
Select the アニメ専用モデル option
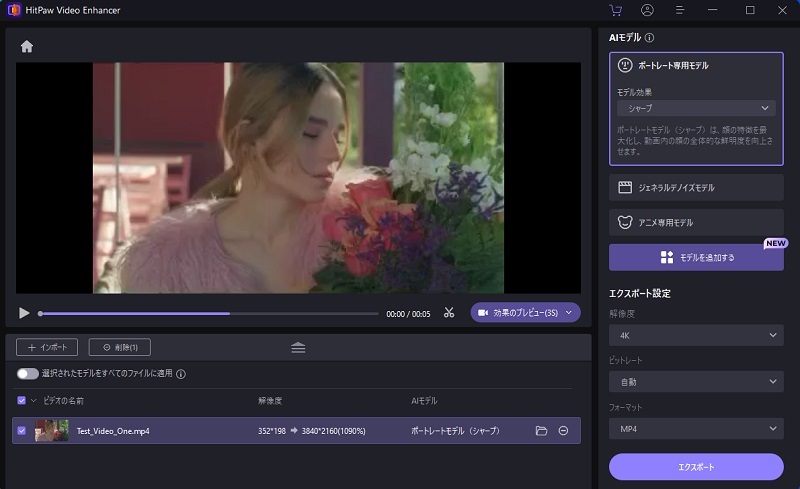click(696, 222)
